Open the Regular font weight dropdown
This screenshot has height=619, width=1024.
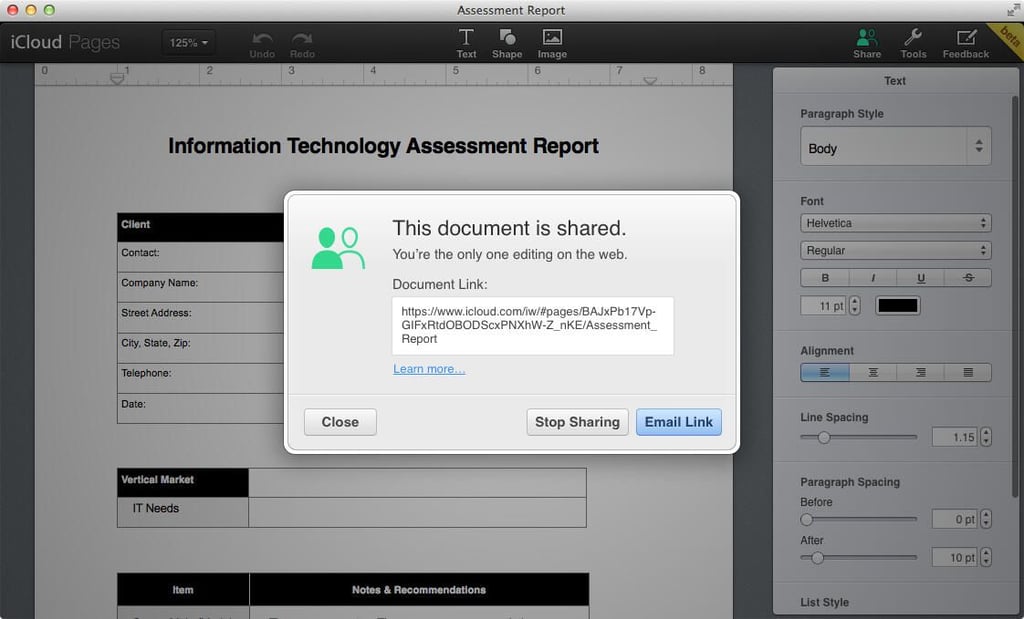895,251
